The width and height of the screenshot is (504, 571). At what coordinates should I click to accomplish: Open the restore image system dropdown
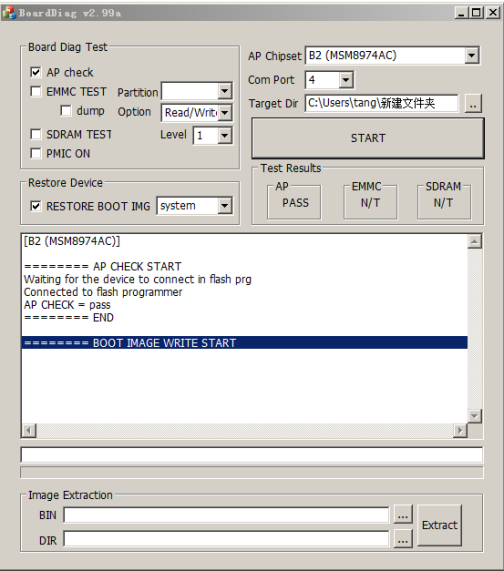click(x=225, y=206)
